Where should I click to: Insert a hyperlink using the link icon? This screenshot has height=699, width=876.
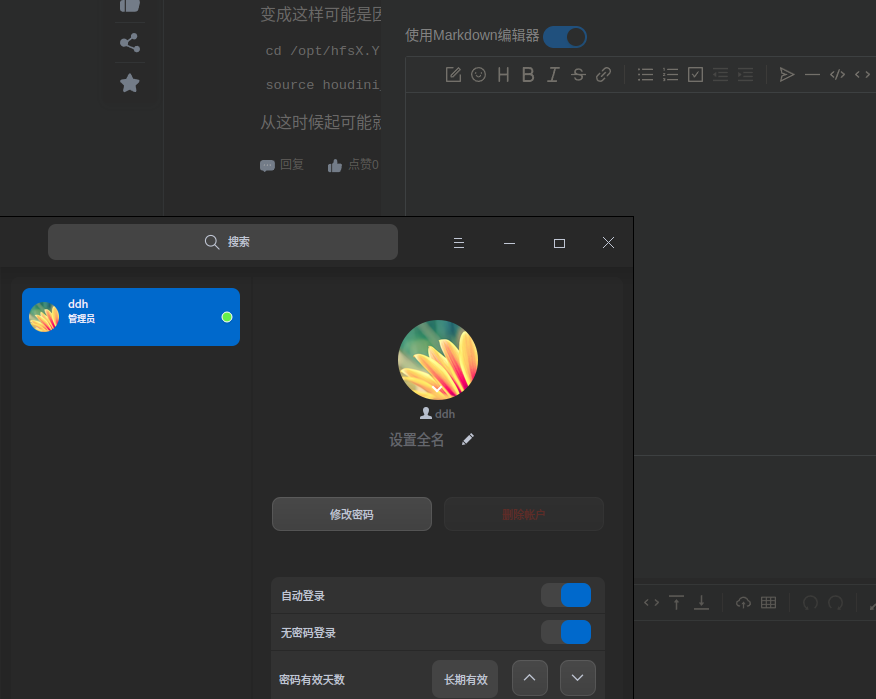(603, 74)
